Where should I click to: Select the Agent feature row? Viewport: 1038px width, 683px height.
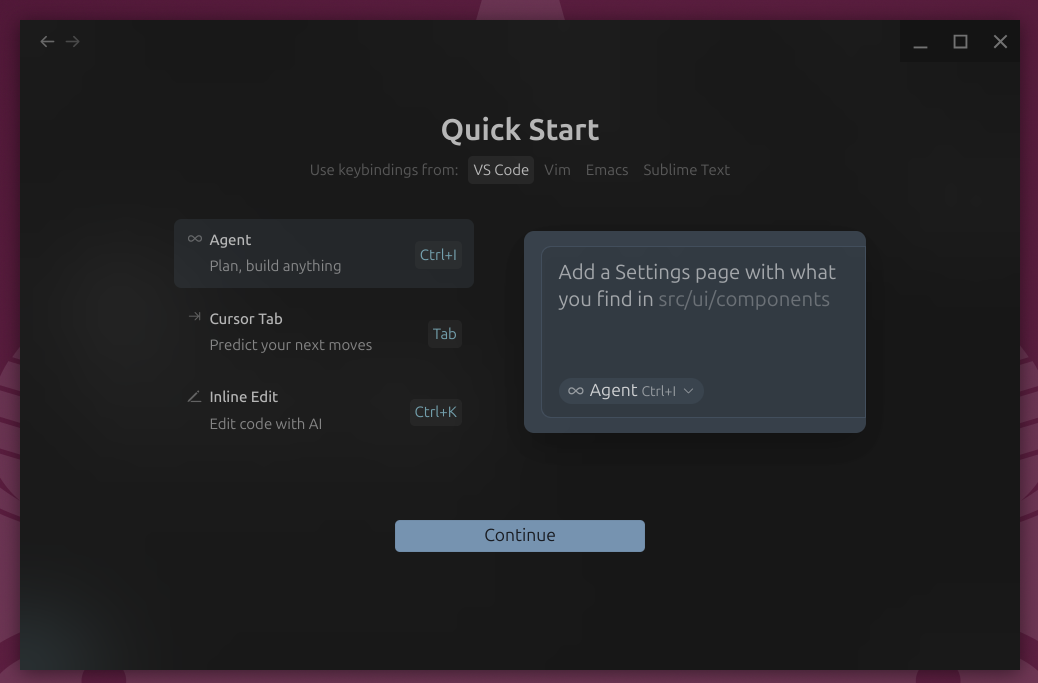tap(324, 253)
